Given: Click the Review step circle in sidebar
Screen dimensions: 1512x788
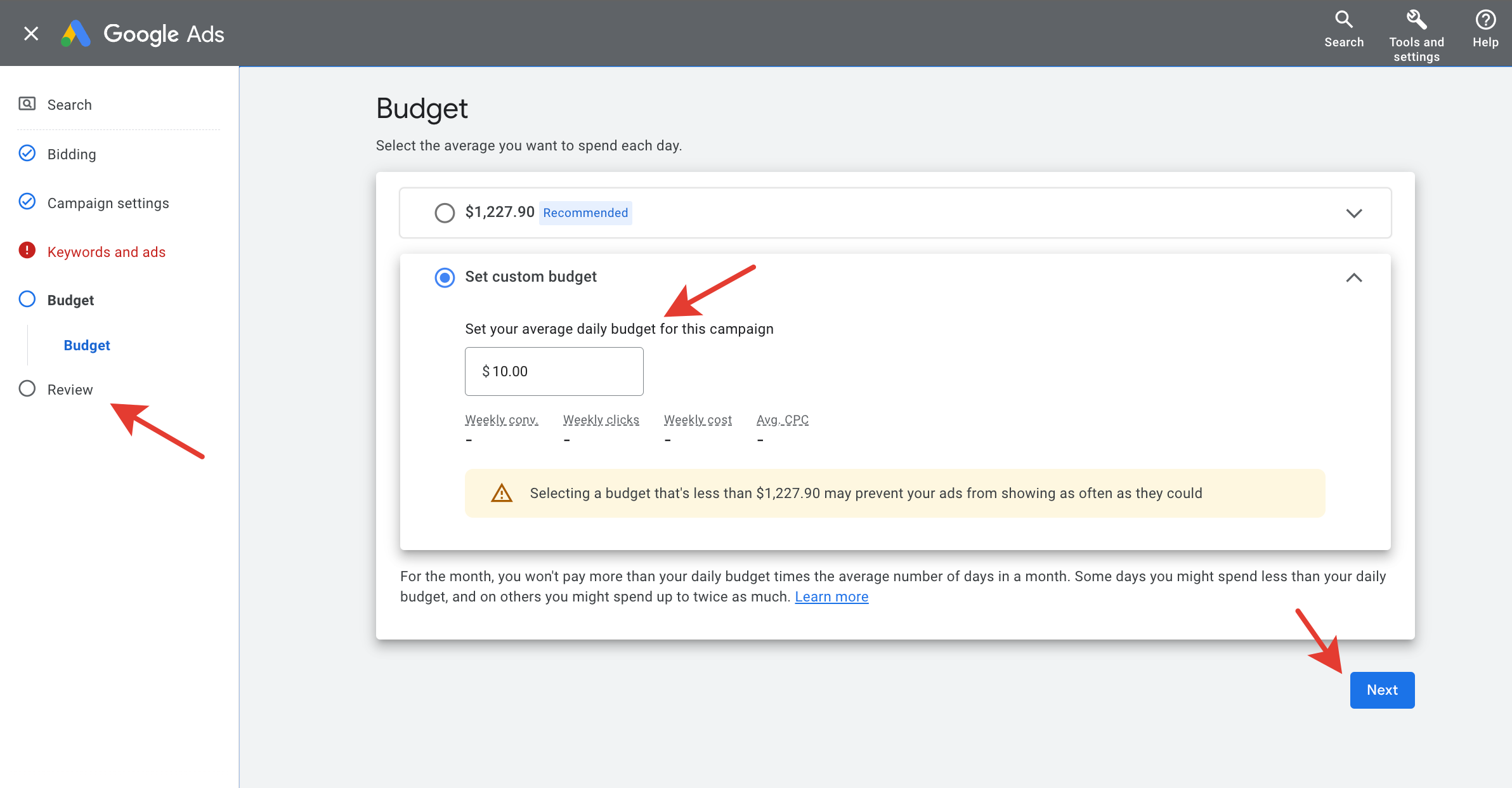Looking at the screenshot, I should 27,388.
